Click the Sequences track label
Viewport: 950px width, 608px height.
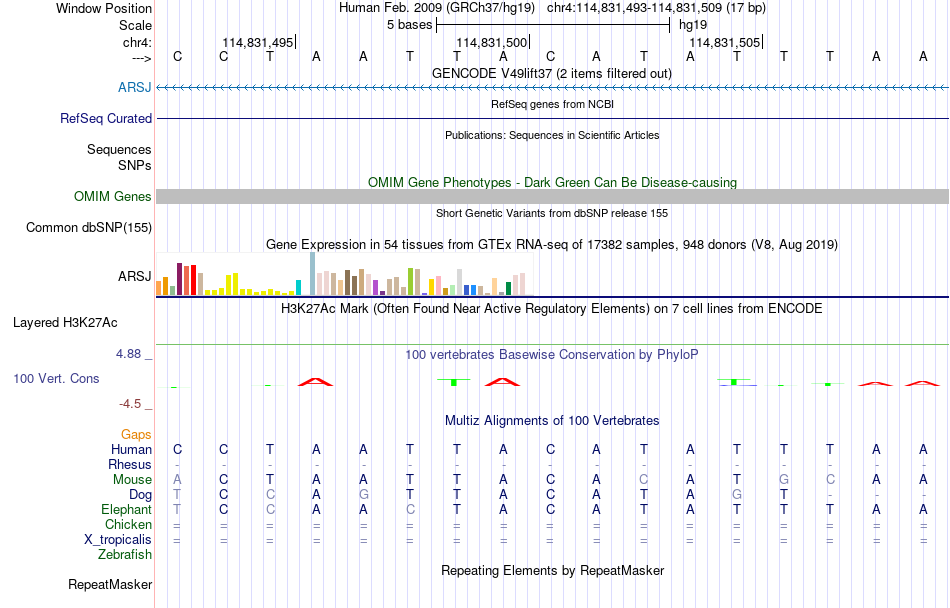[119, 149]
